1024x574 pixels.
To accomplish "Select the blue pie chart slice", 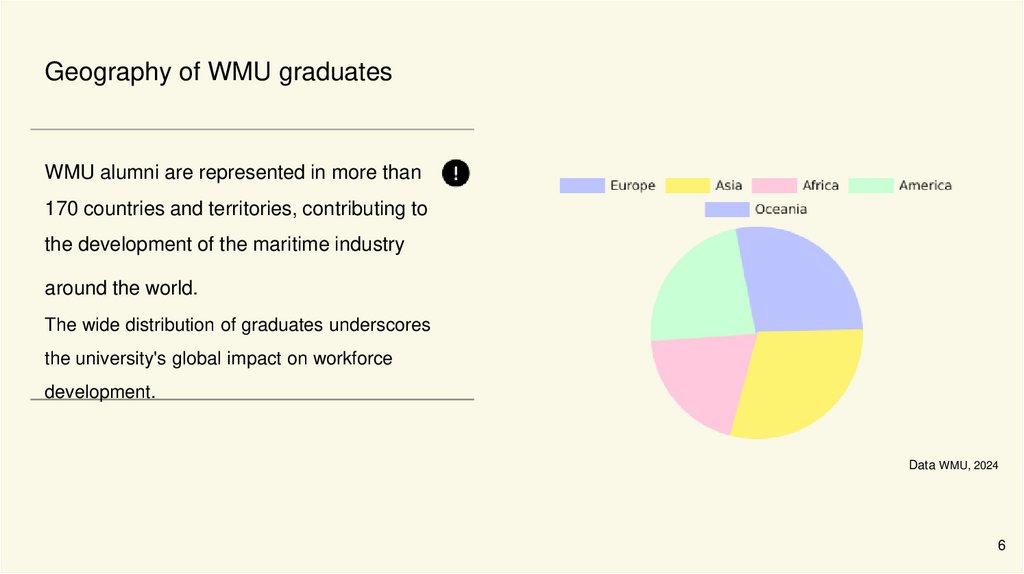I will pyautogui.click(x=805, y=280).
